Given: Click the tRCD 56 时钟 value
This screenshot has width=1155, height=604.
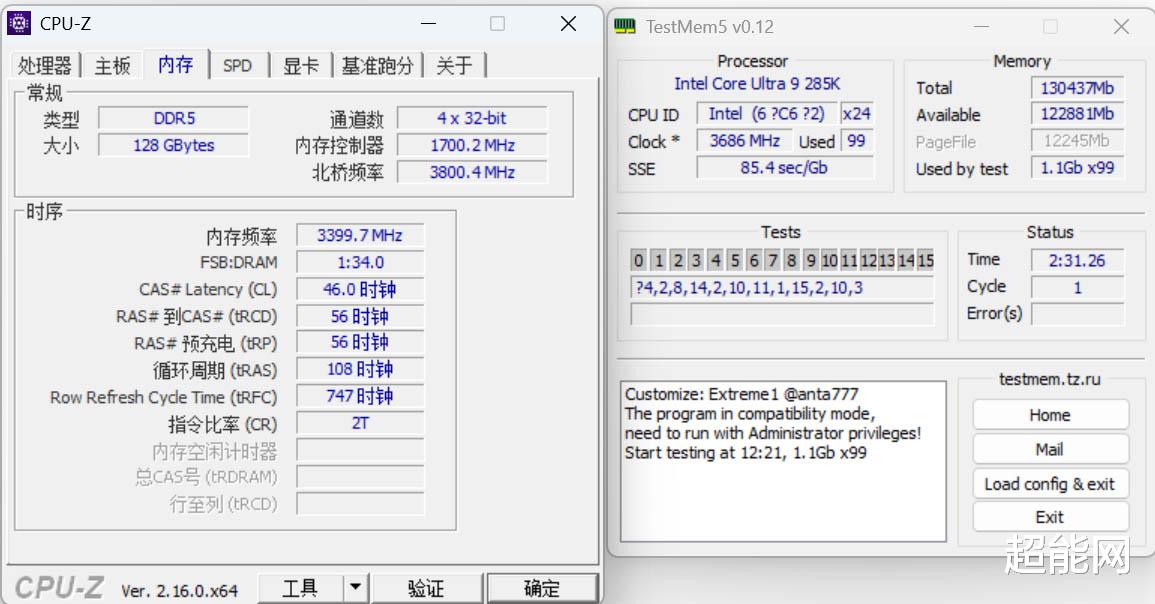Looking at the screenshot, I should [x=360, y=316].
